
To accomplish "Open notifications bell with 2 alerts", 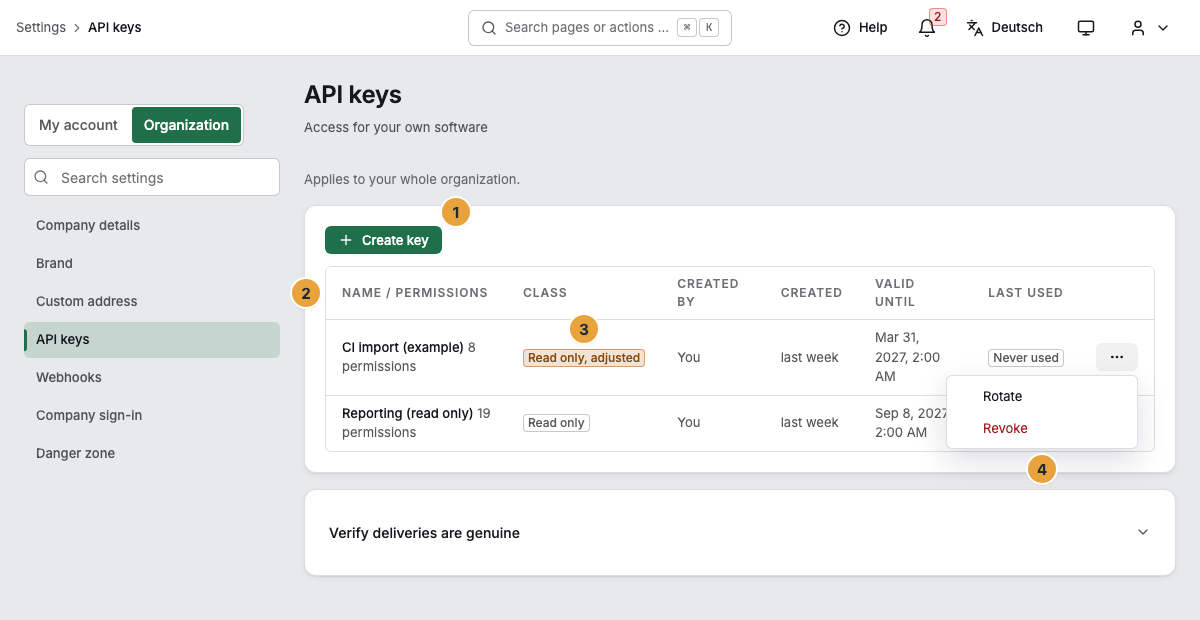I will 927,28.
